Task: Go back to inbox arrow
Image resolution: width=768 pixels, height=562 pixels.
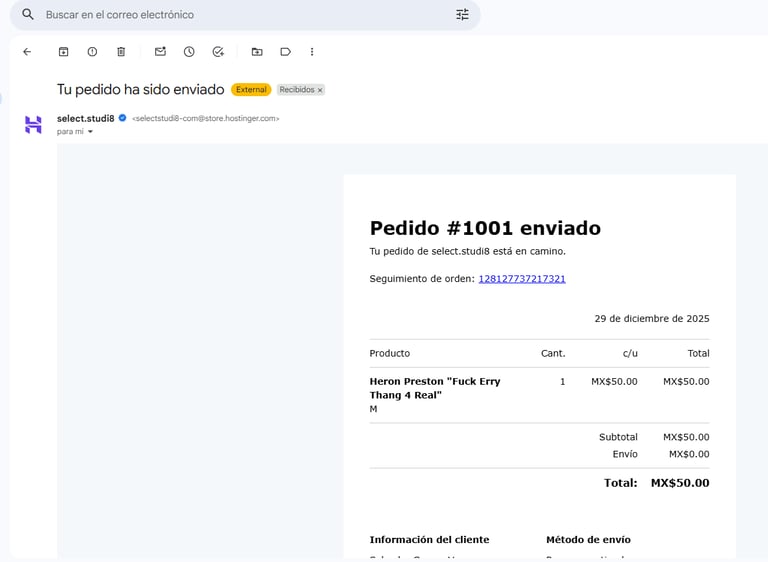Action: tap(27, 51)
